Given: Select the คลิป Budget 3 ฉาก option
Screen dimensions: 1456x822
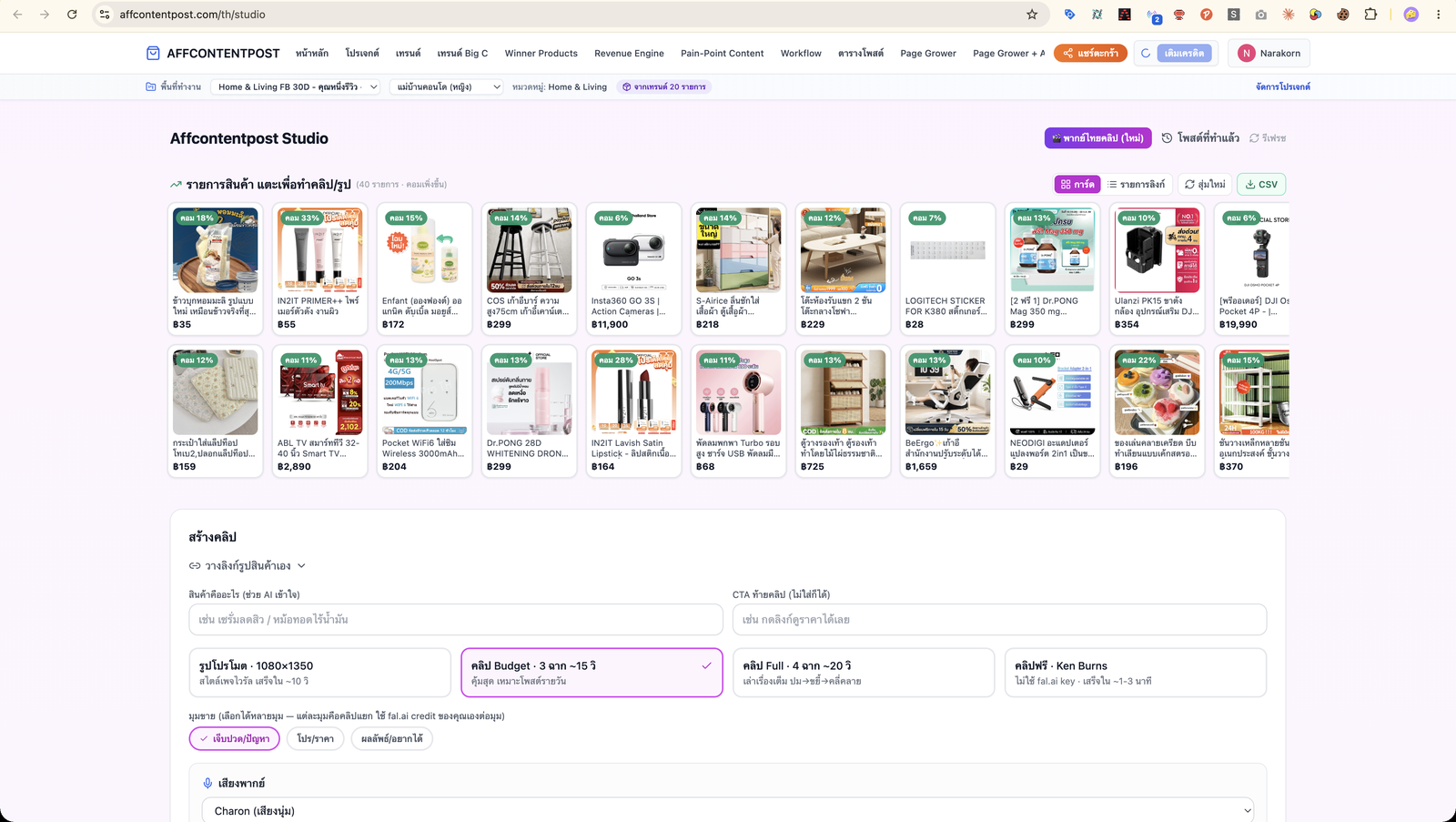Looking at the screenshot, I should 591,673.
